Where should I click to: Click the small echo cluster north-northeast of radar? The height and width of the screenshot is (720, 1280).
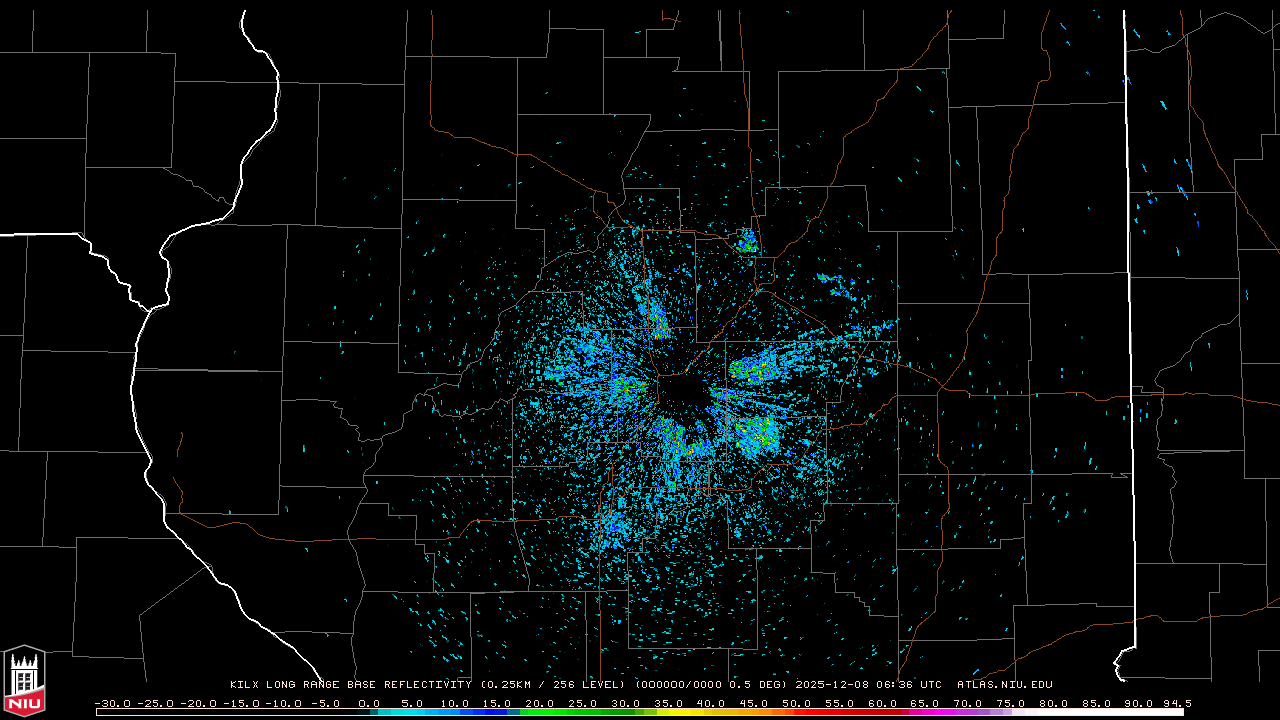(747, 240)
